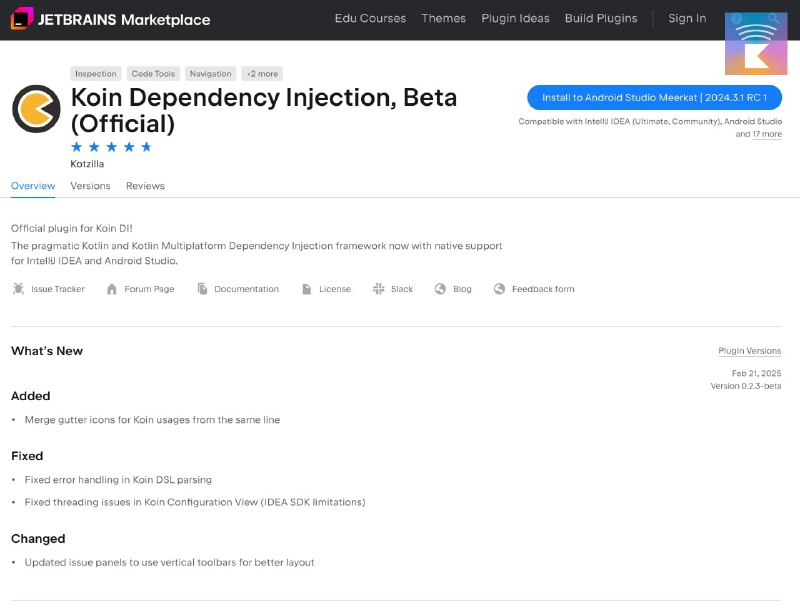Click Install to Android Studio Meerkat button
This screenshot has height=616, width=800.
(654, 97)
